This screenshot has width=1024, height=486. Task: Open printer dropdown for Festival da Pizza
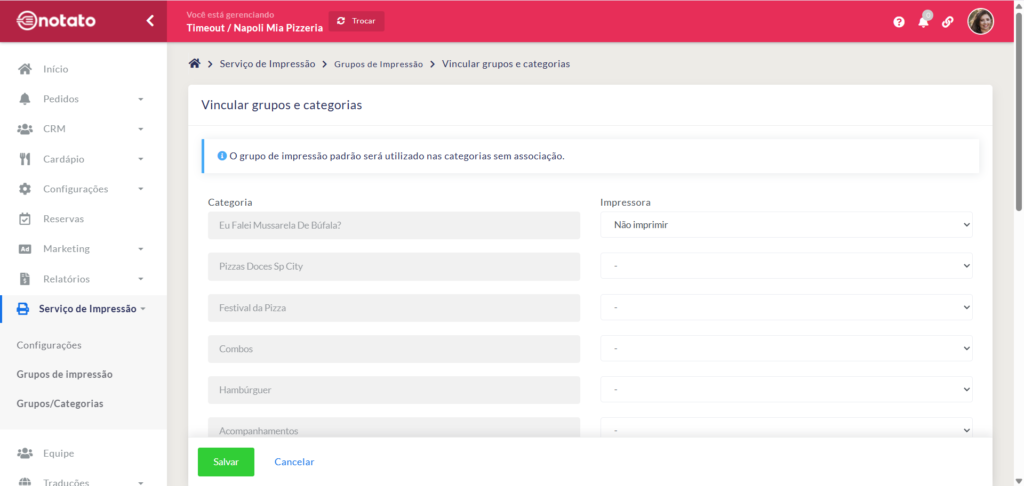click(x=785, y=308)
